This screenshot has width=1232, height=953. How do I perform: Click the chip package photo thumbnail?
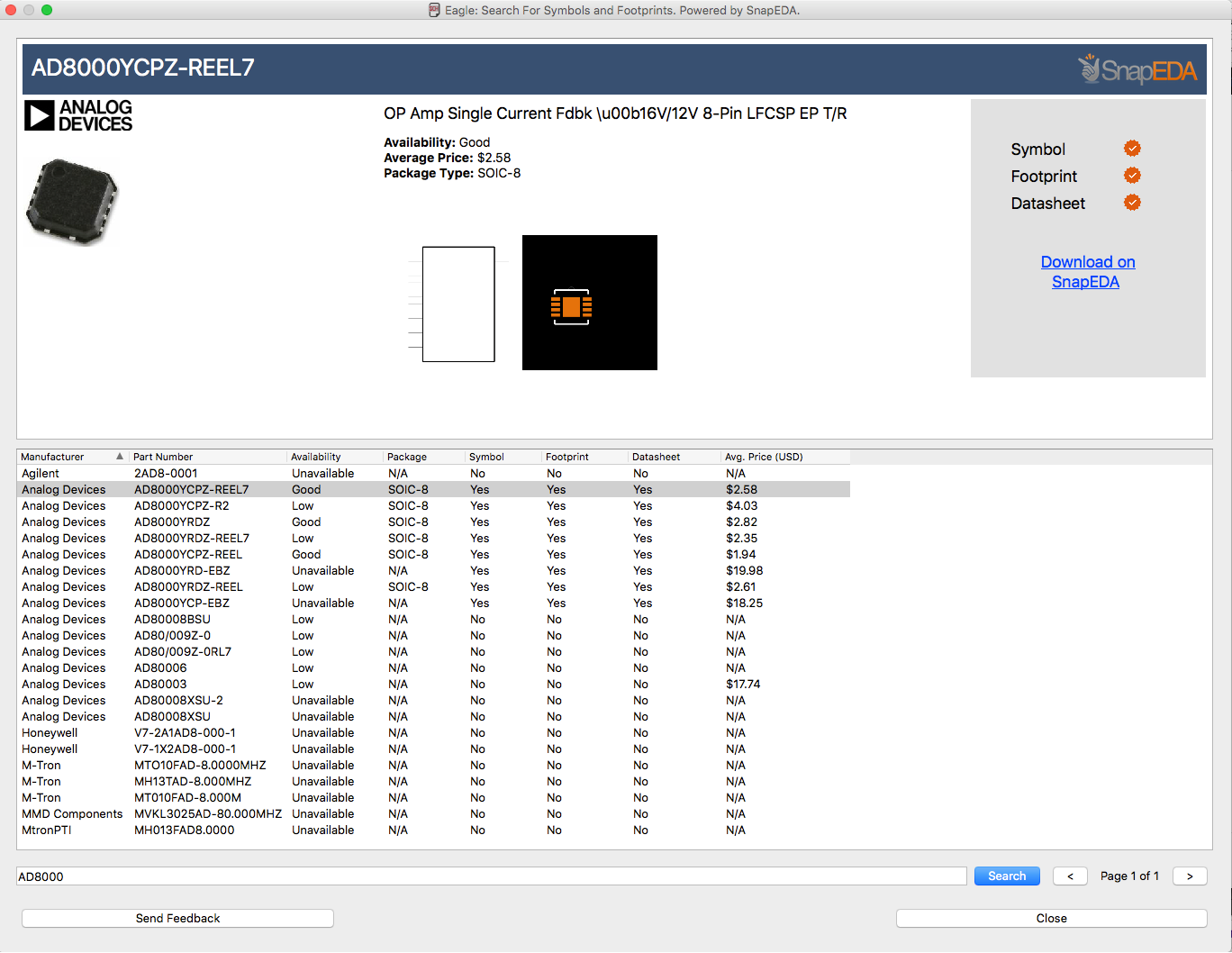pos(72,202)
